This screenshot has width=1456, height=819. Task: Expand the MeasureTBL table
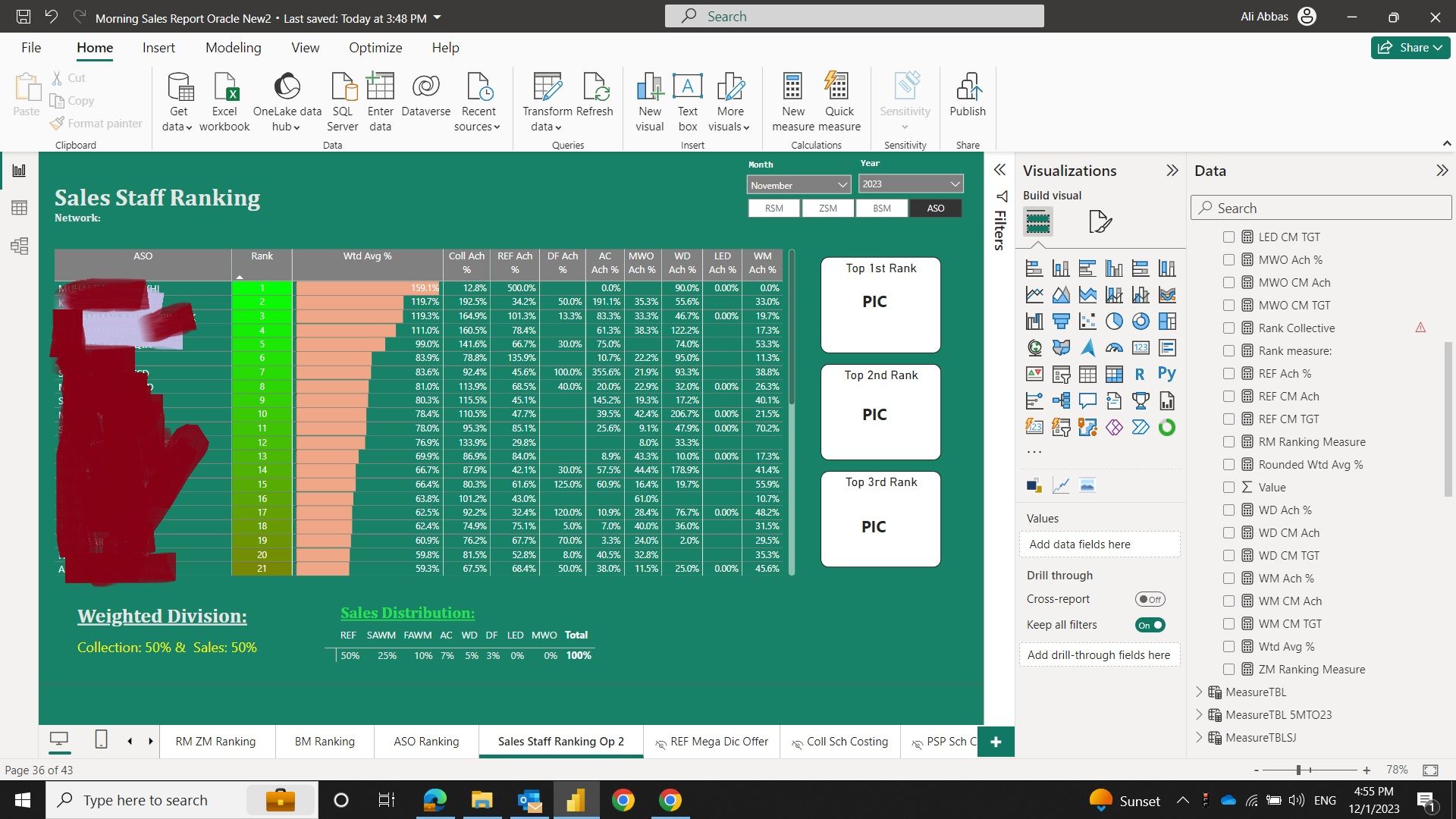1199,692
